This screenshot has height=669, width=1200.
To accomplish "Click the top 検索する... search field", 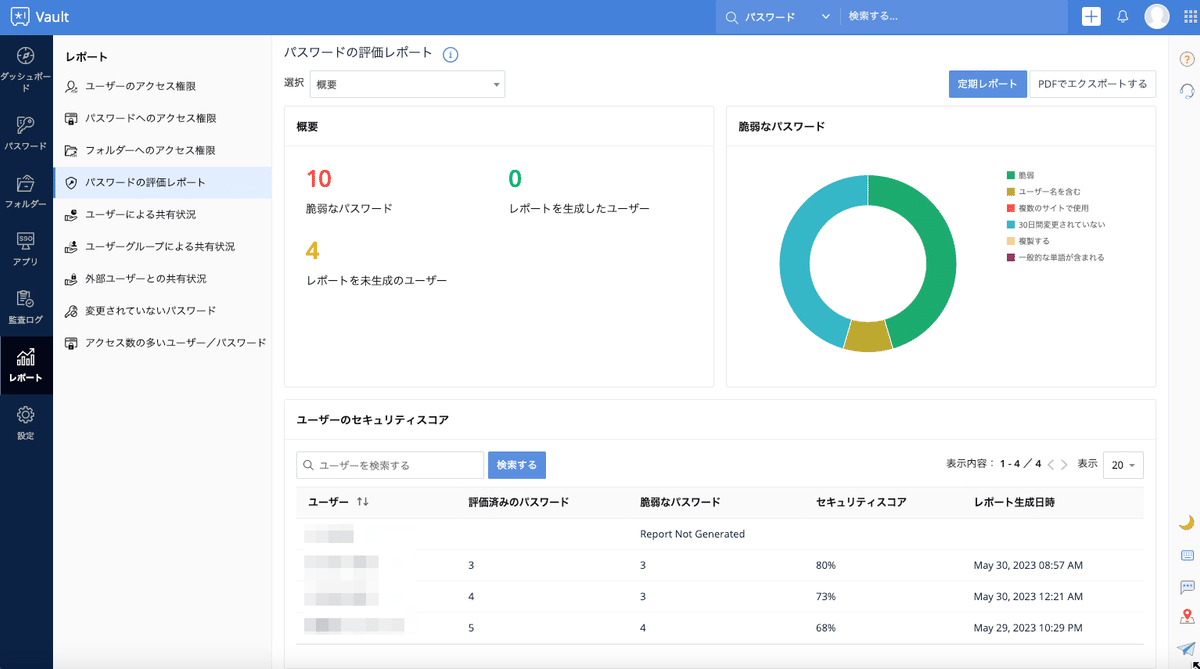I will (x=955, y=17).
